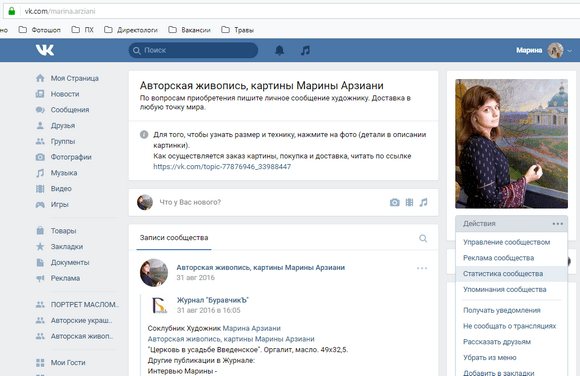Viewport: 580px width, 376px height.
Task: Open community name link in post header
Action: (x=260, y=268)
